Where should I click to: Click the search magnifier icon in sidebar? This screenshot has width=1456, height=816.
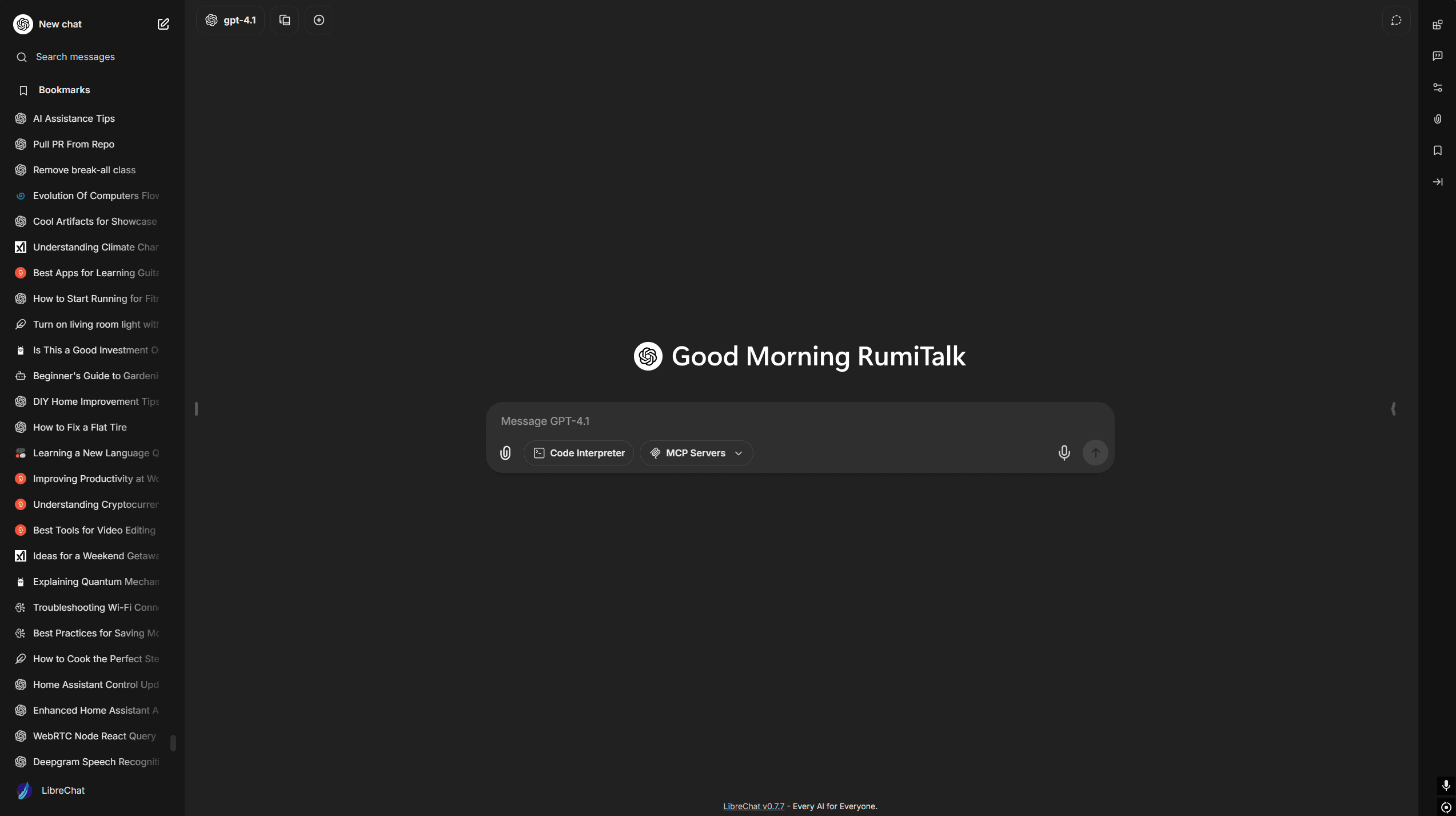click(x=22, y=57)
